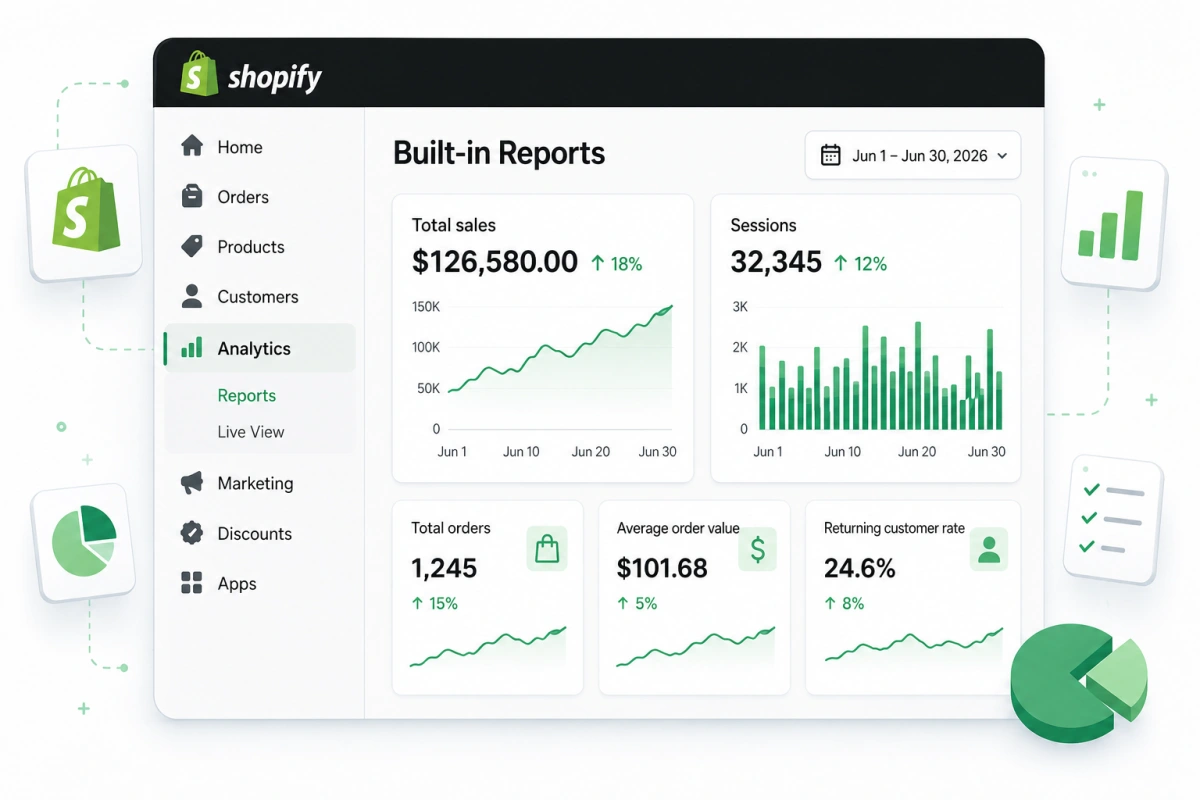The width and height of the screenshot is (1200, 800).
Task: Click the 24.6% returning rate value
Action: [x=860, y=568]
